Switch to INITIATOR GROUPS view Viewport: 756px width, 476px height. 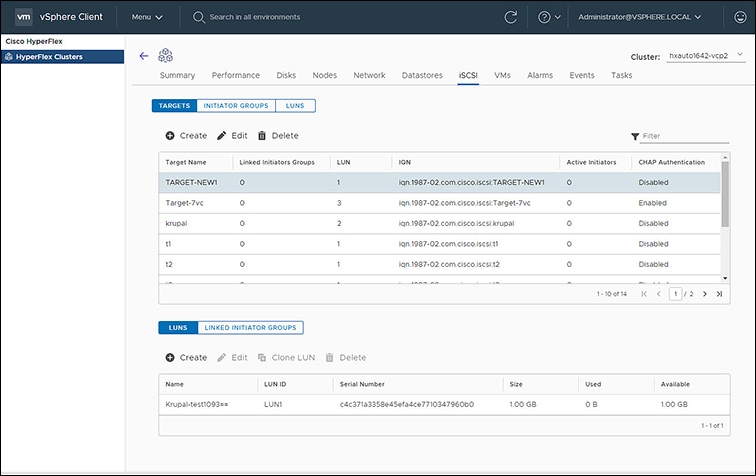pyautogui.click(x=236, y=106)
